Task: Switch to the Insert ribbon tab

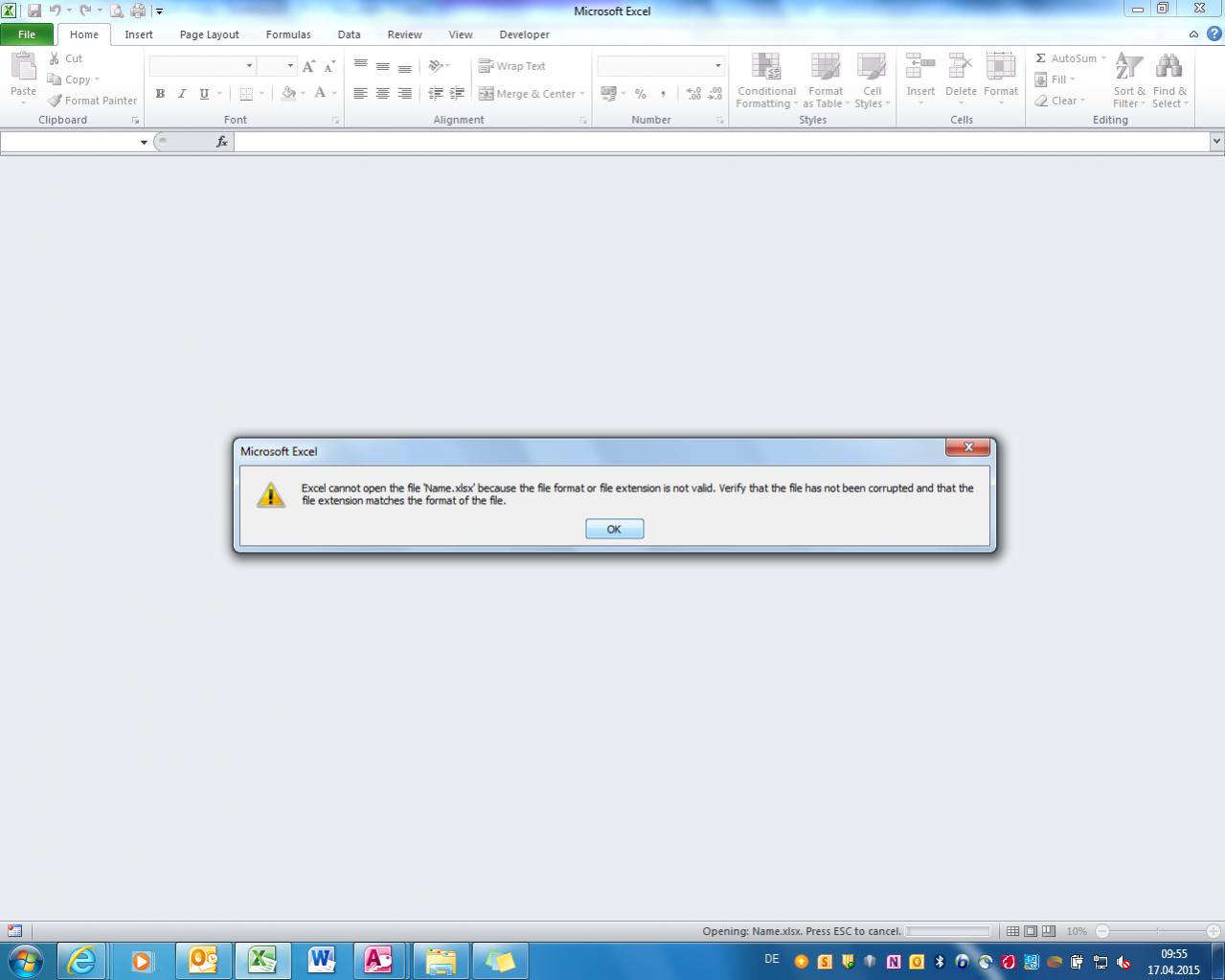Action: click(x=139, y=34)
